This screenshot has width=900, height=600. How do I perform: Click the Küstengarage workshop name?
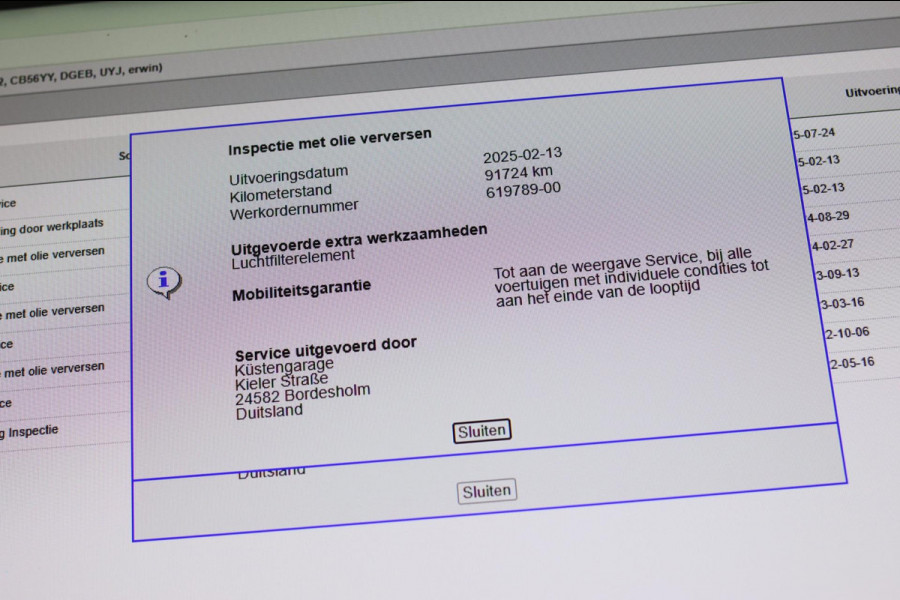[x=285, y=366]
